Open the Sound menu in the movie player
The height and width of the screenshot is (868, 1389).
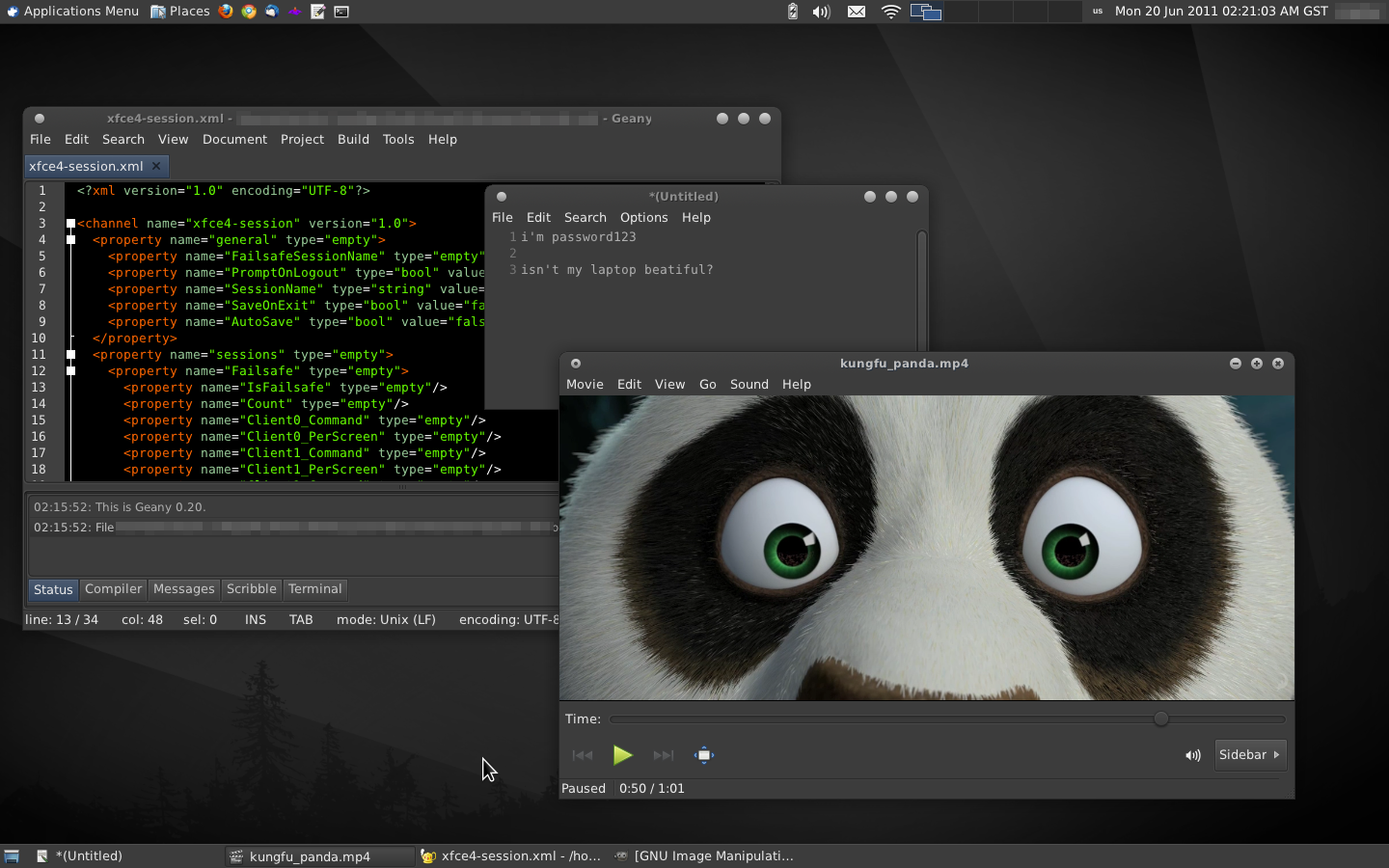coord(749,384)
